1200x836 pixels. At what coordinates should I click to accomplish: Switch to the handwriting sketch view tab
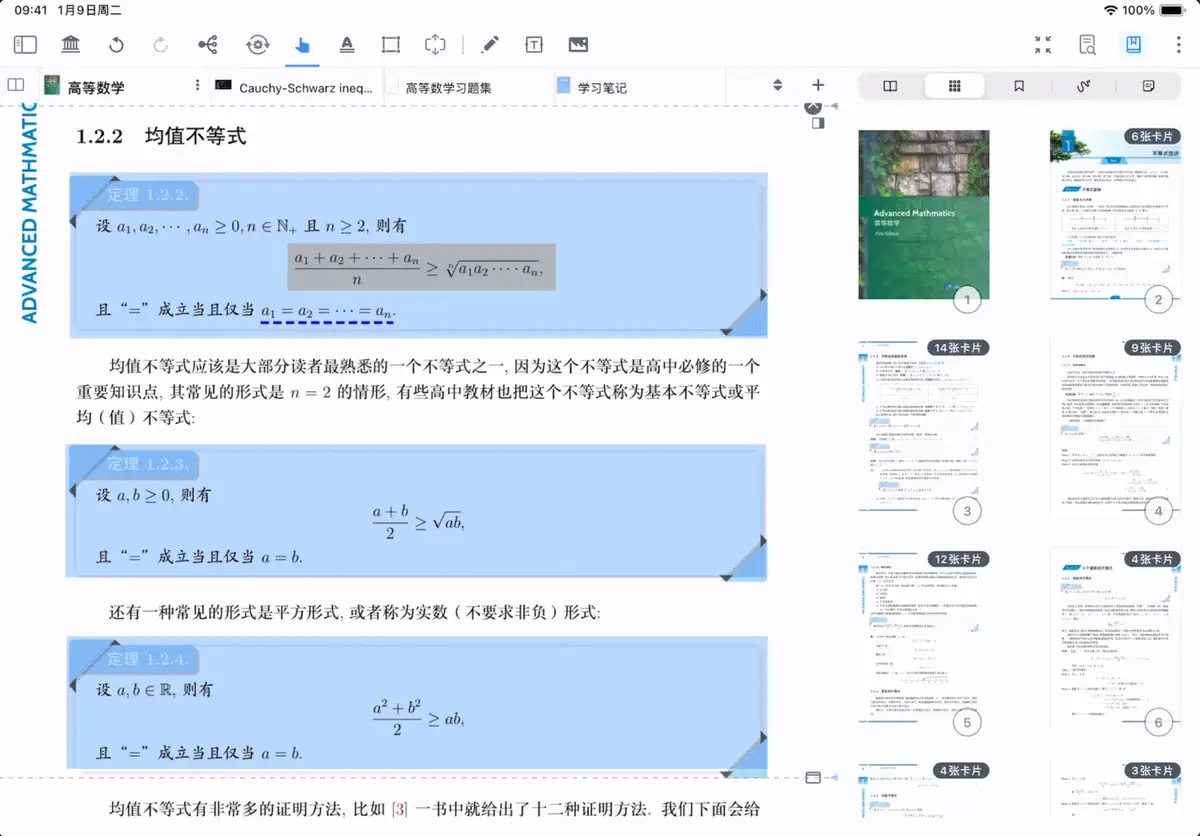tap(1083, 86)
